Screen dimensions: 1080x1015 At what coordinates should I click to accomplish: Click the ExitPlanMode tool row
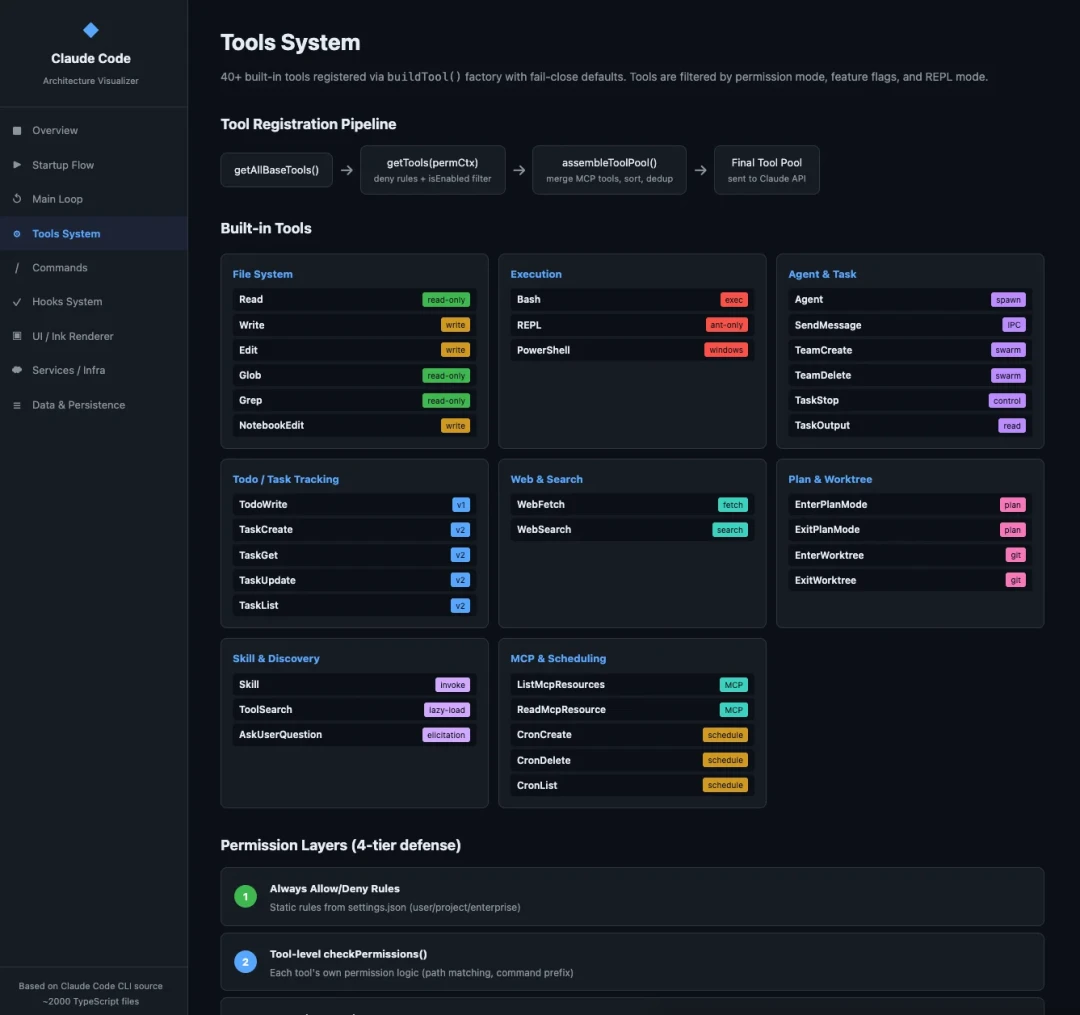(x=909, y=530)
